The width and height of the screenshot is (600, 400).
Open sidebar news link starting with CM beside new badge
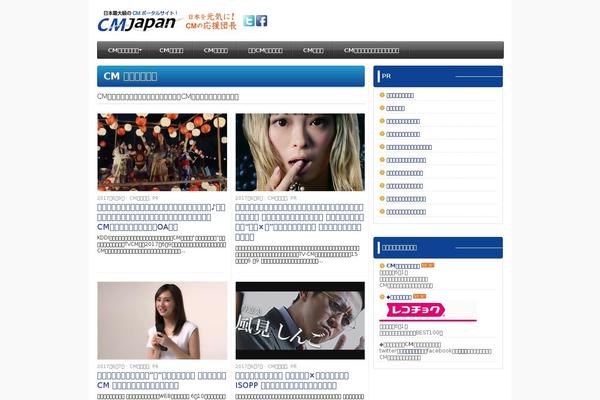click(x=403, y=266)
